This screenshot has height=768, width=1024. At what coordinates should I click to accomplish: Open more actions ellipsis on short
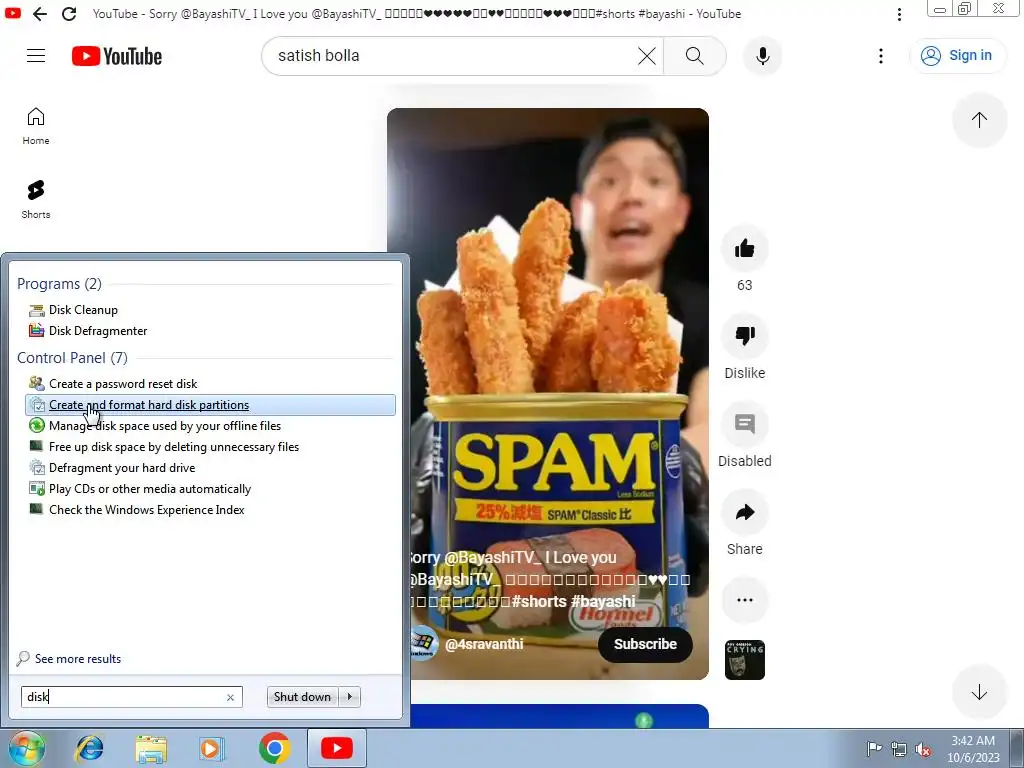pyautogui.click(x=744, y=600)
